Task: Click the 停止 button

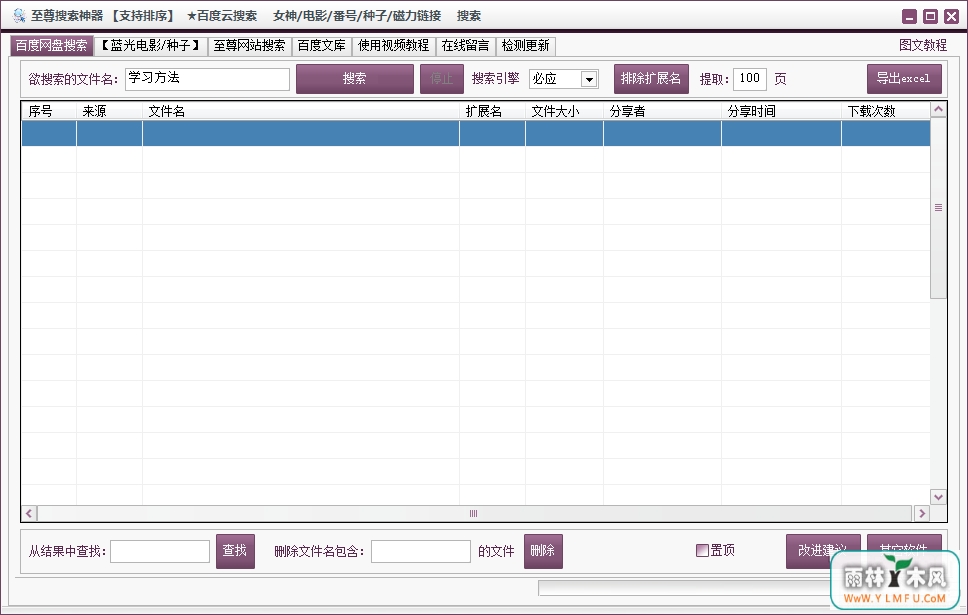Action: pos(442,79)
